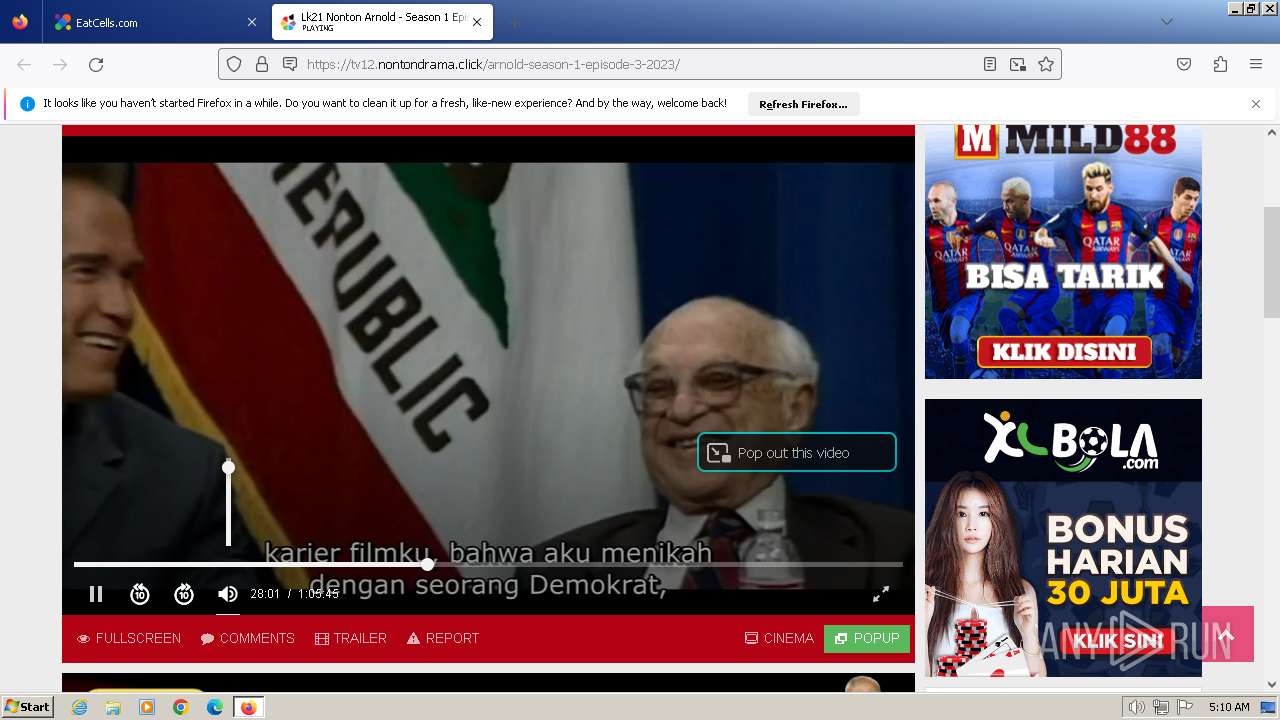Screen dimensions: 1280x720
Task: Open MILD88 Klik Disini ad banner
Action: pyautogui.click(x=1063, y=251)
